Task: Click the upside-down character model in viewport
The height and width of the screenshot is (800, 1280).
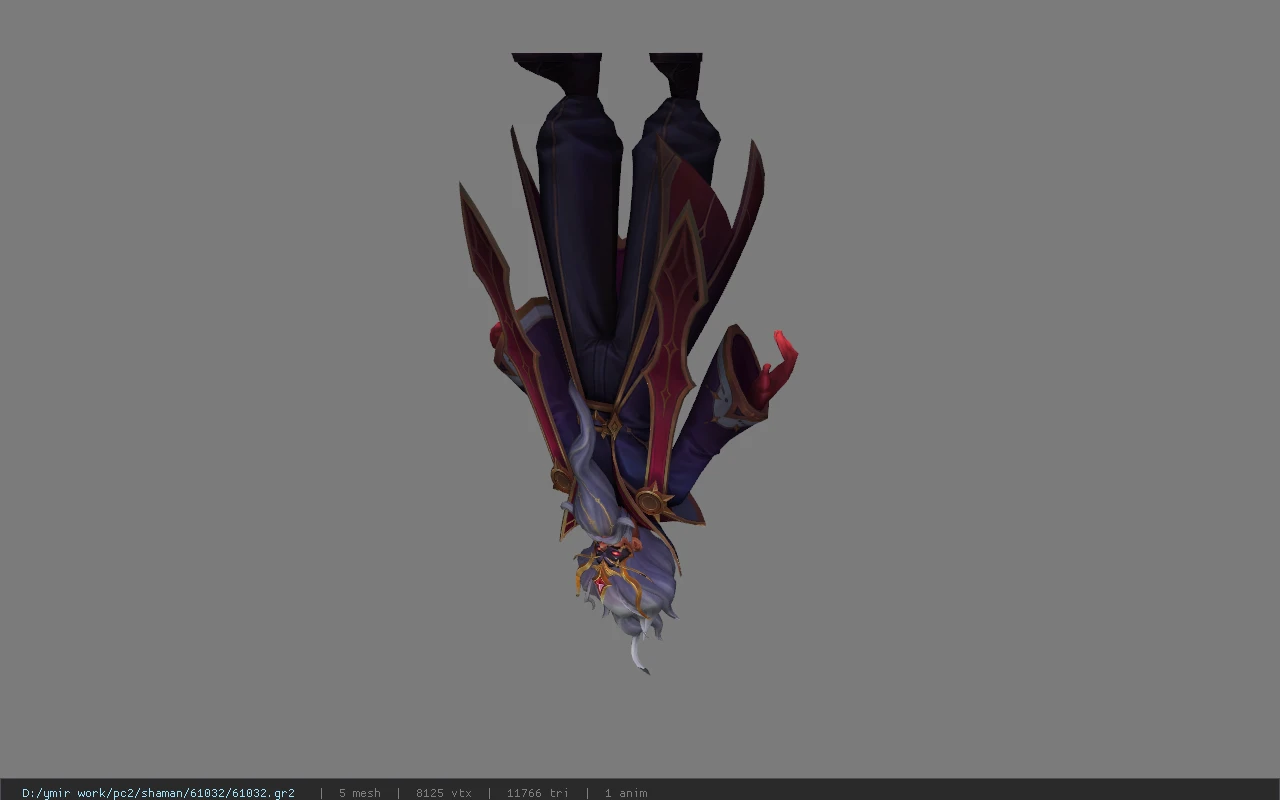Action: point(628,363)
